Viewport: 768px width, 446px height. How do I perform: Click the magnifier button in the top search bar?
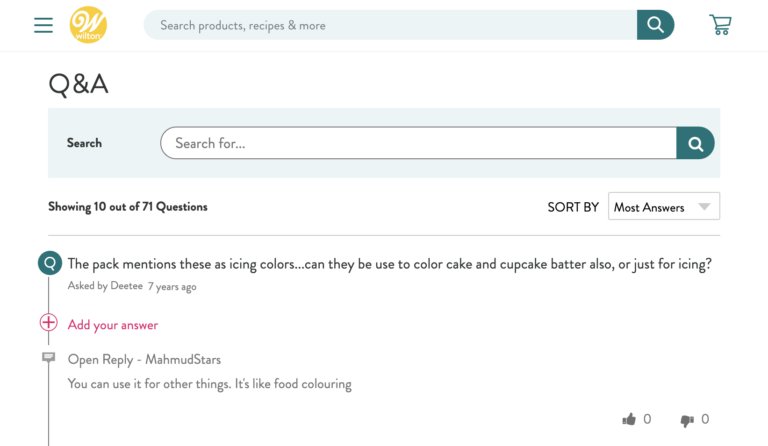tap(655, 25)
